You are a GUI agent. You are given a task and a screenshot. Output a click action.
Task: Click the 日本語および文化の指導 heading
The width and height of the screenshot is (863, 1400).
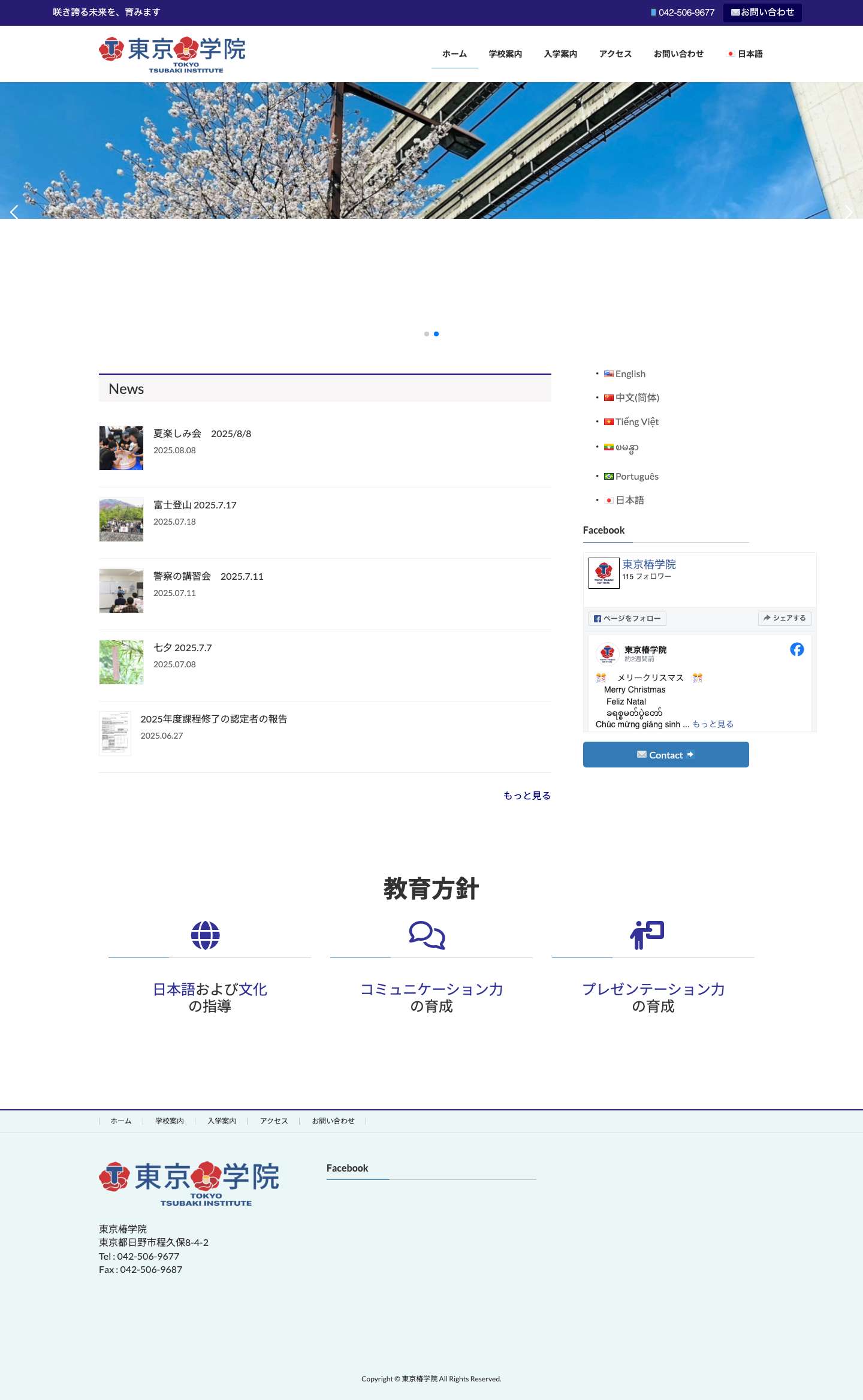pos(210,998)
